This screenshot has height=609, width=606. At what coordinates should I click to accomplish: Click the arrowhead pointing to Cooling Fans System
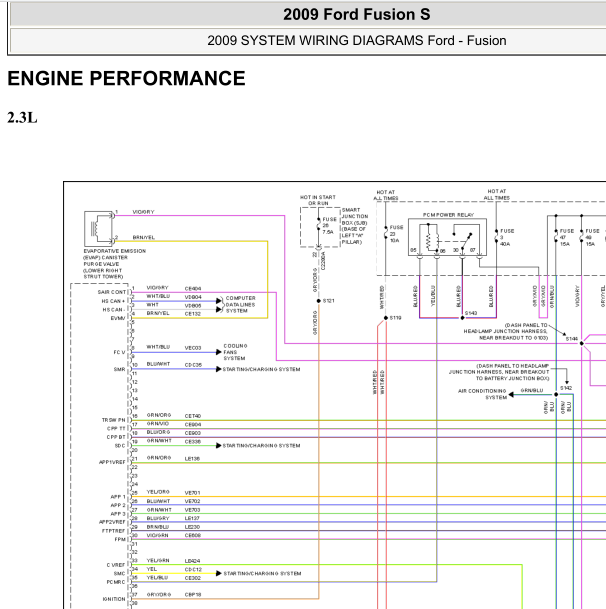point(219,352)
